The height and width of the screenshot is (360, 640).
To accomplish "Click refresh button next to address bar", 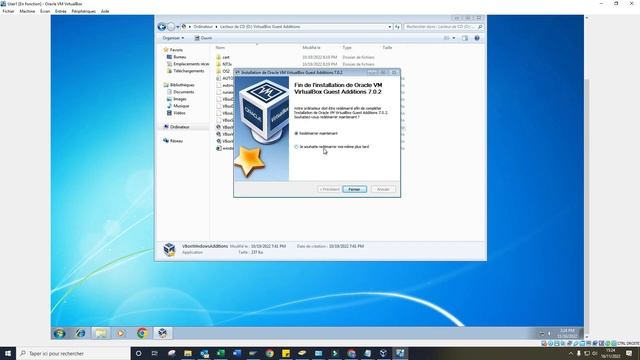I will [x=397, y=27].
